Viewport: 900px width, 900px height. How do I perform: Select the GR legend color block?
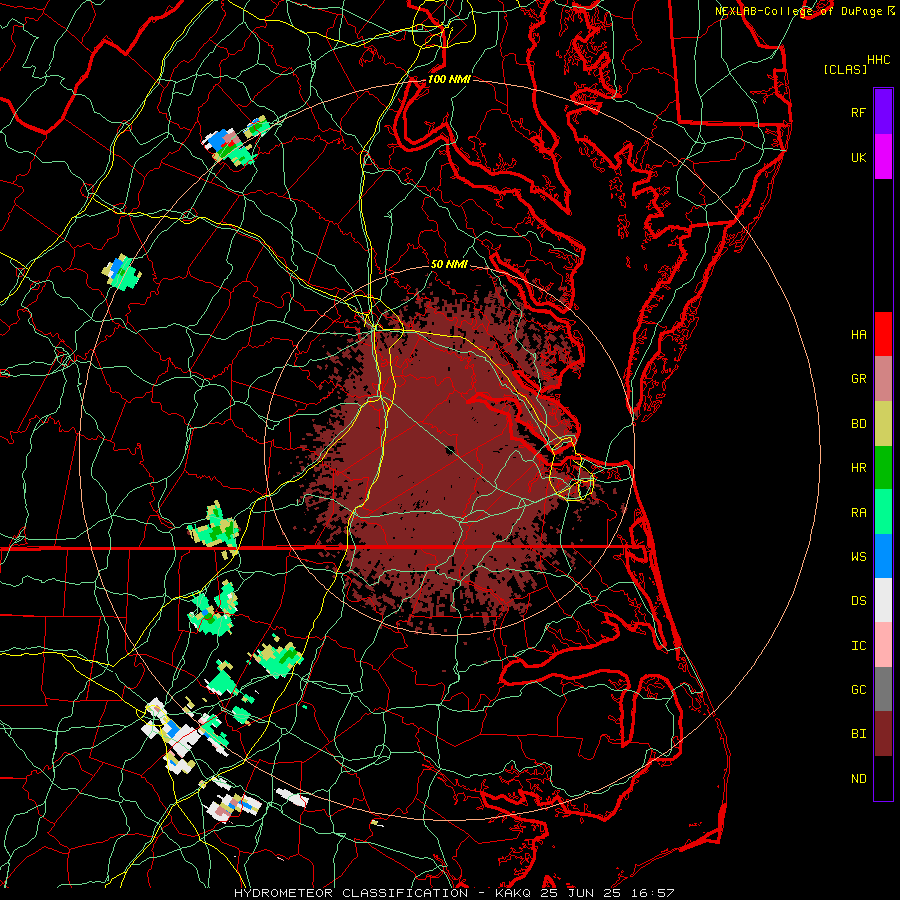[x=883, y=378]
